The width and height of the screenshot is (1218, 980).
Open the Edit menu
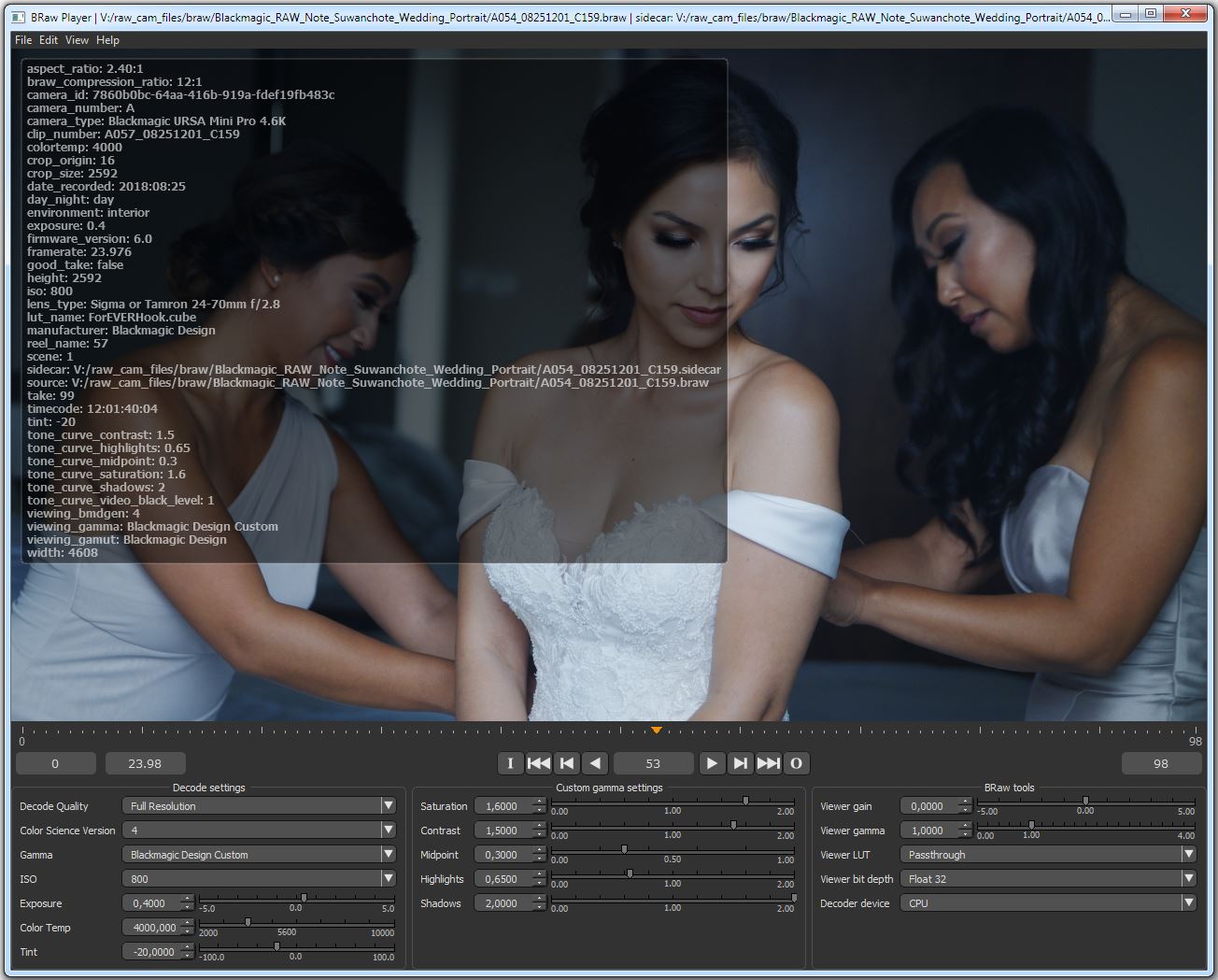49,40
